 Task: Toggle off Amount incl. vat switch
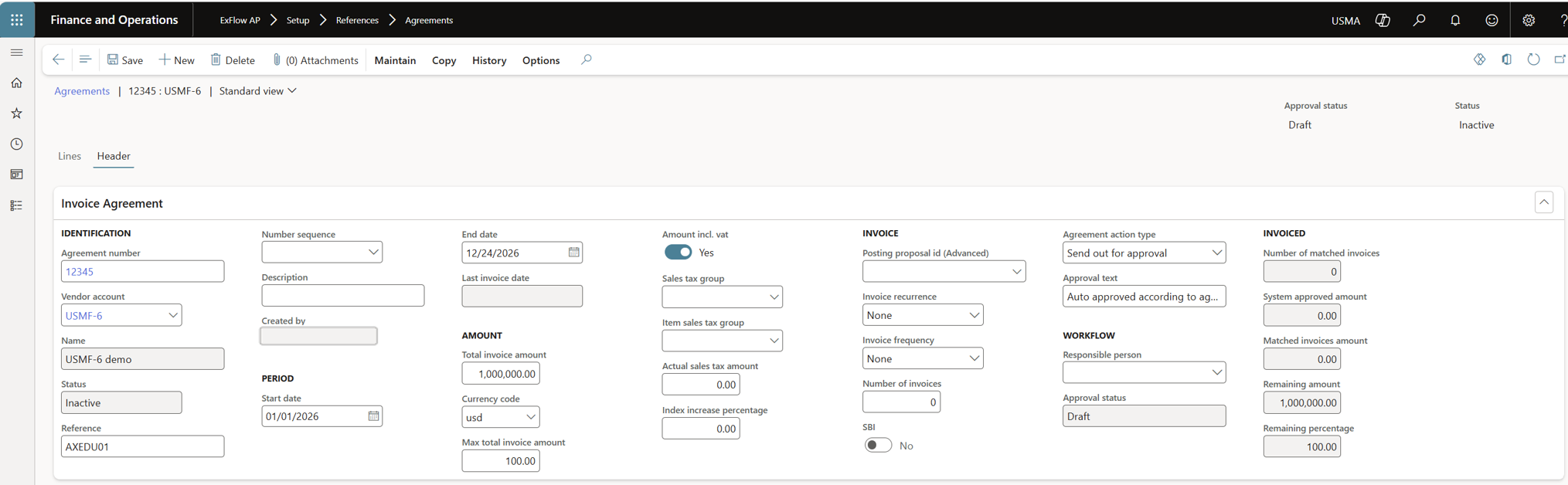678,253
